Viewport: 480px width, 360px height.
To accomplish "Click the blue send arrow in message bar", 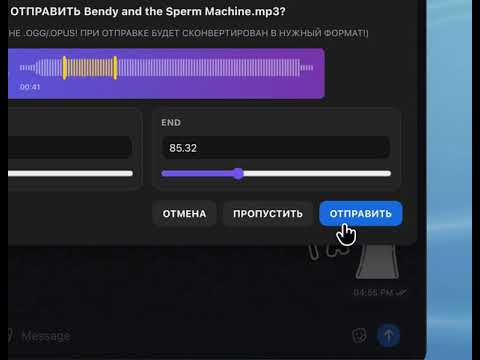I will [388, 335].
